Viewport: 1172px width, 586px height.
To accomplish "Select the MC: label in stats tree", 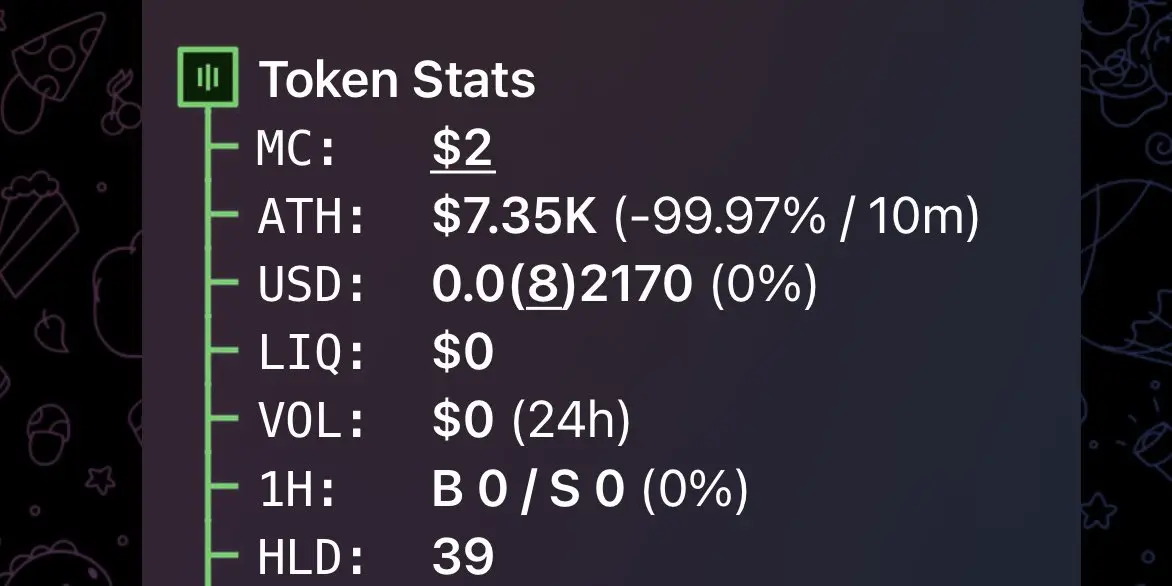I will pos(297,149).
